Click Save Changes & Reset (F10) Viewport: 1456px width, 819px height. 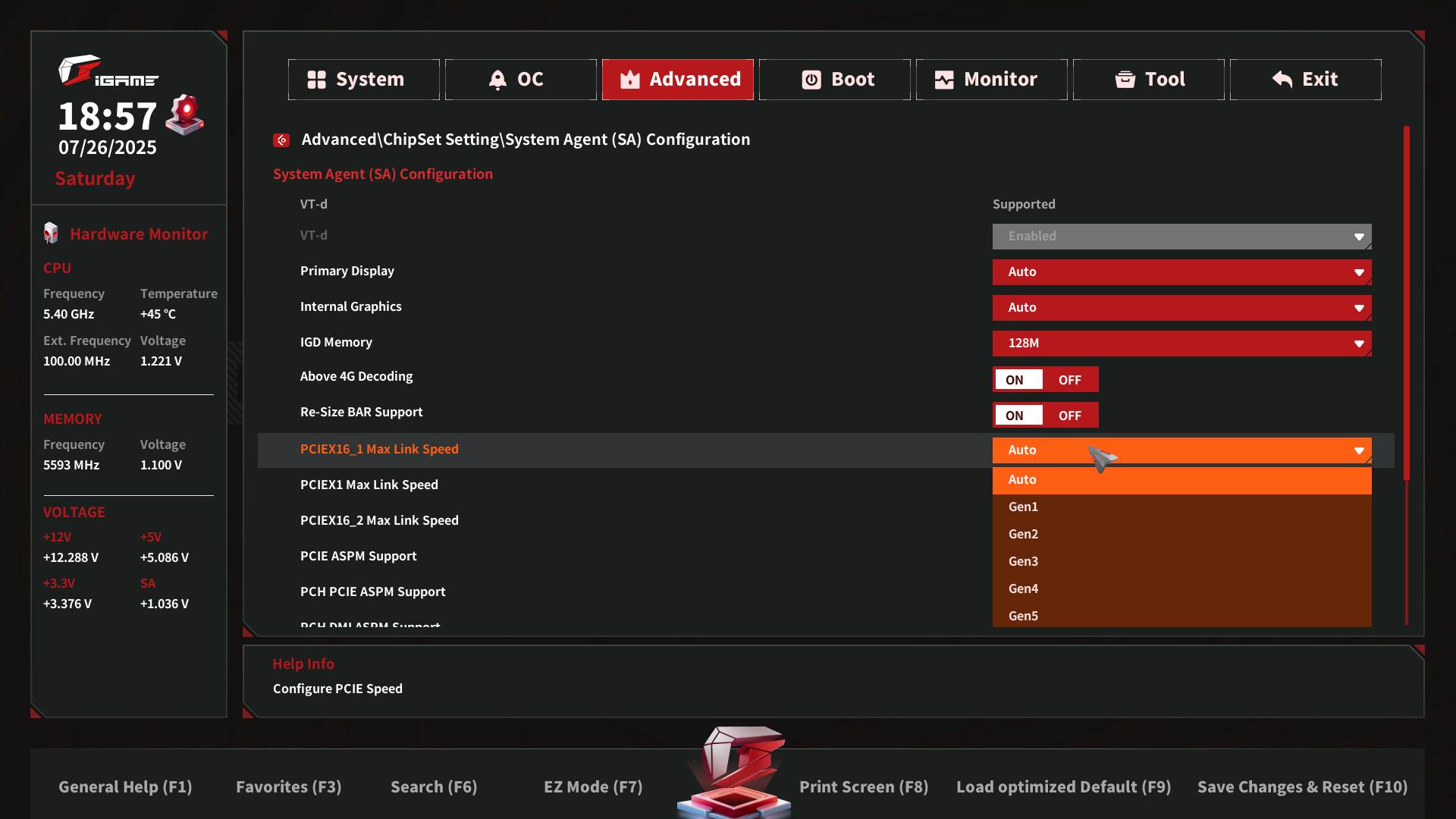tap(1302, 787)
